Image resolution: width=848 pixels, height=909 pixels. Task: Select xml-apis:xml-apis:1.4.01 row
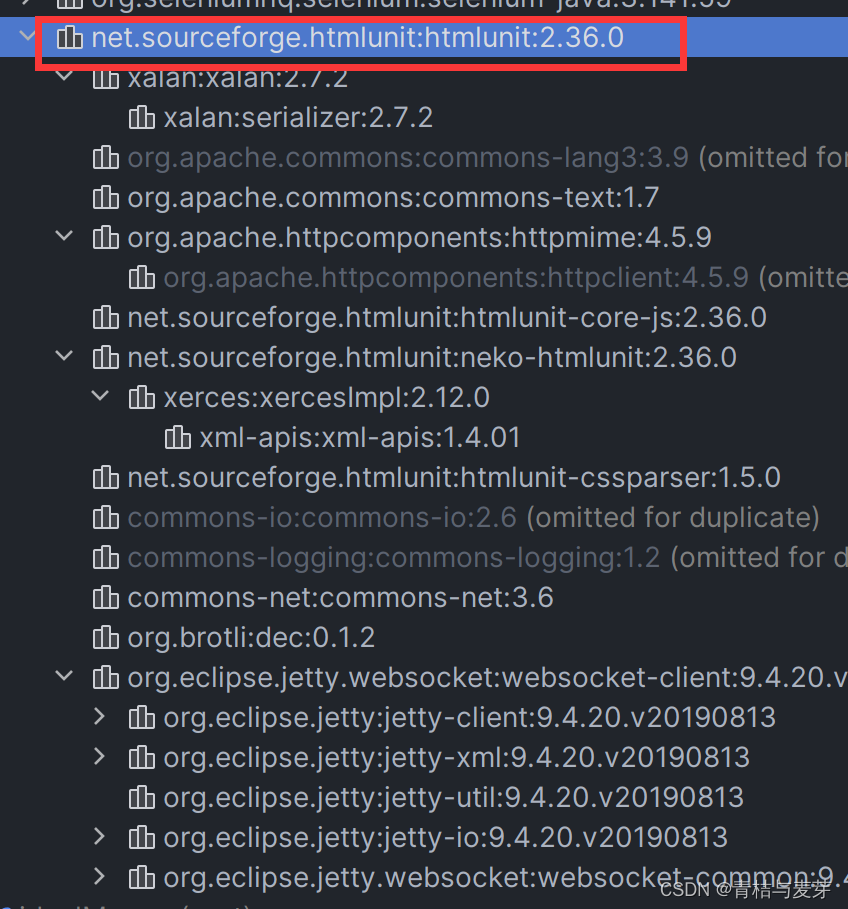coord(424,438)
